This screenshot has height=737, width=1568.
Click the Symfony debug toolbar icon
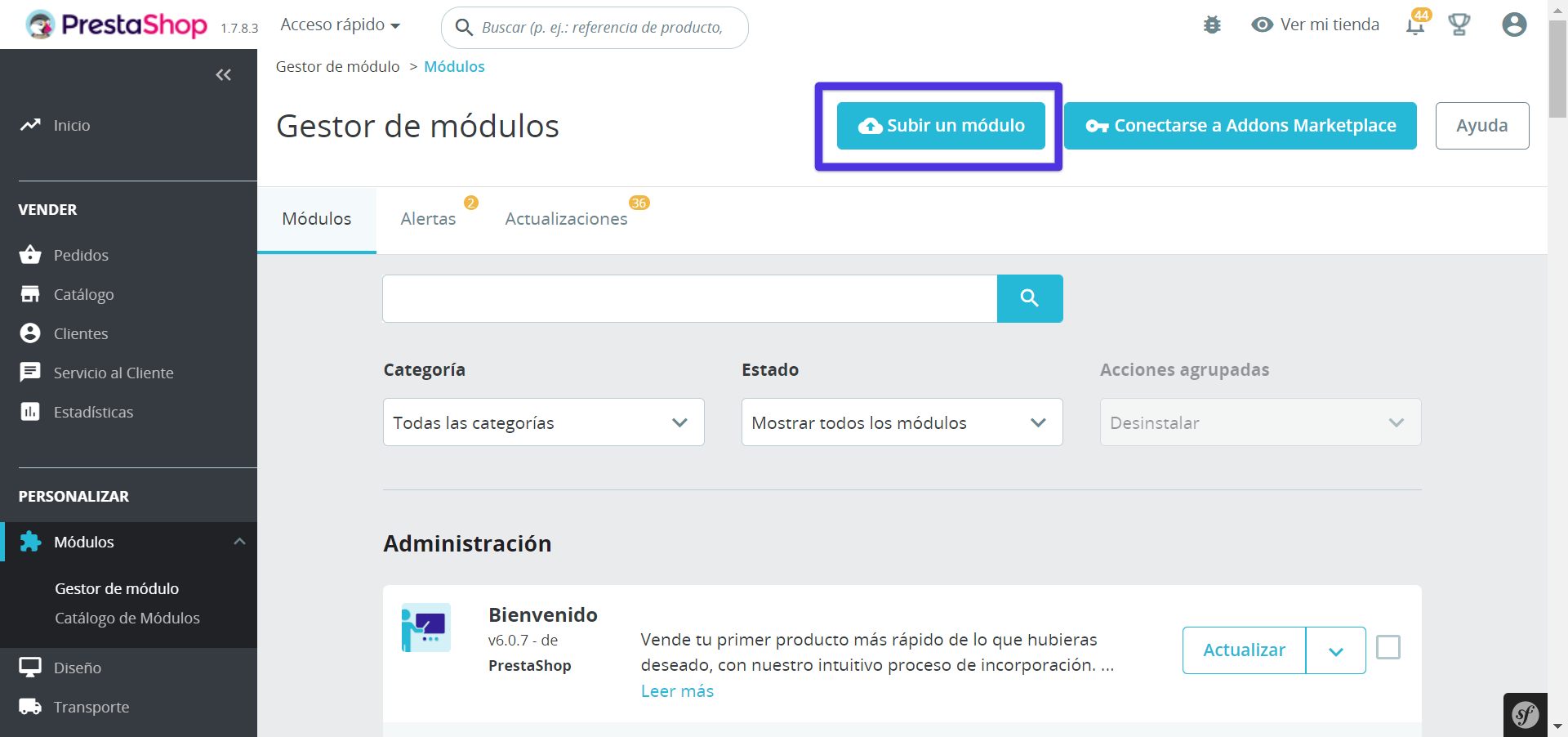[1525, 715]
